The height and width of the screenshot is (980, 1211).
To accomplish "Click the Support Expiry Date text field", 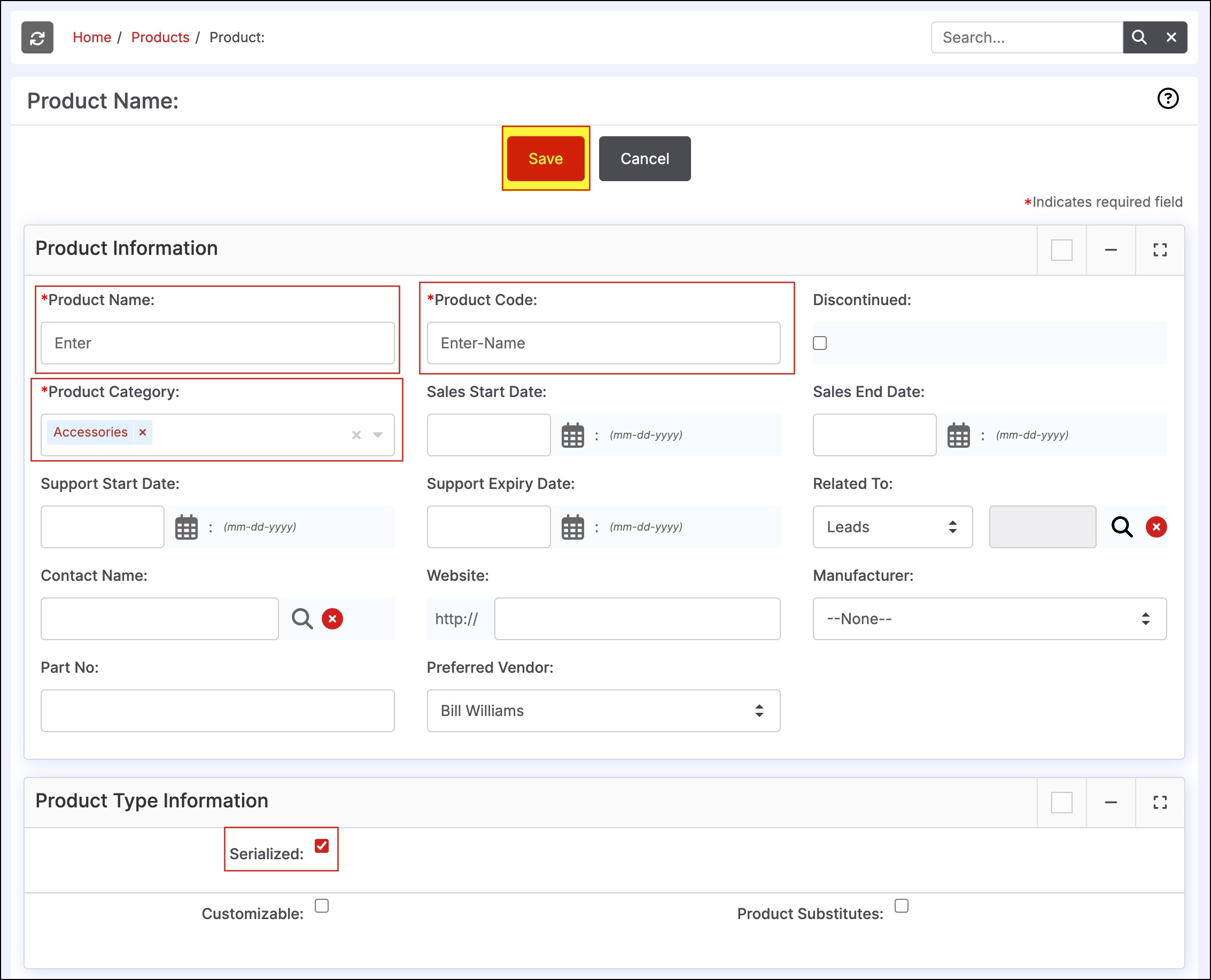I will point(488,527).
